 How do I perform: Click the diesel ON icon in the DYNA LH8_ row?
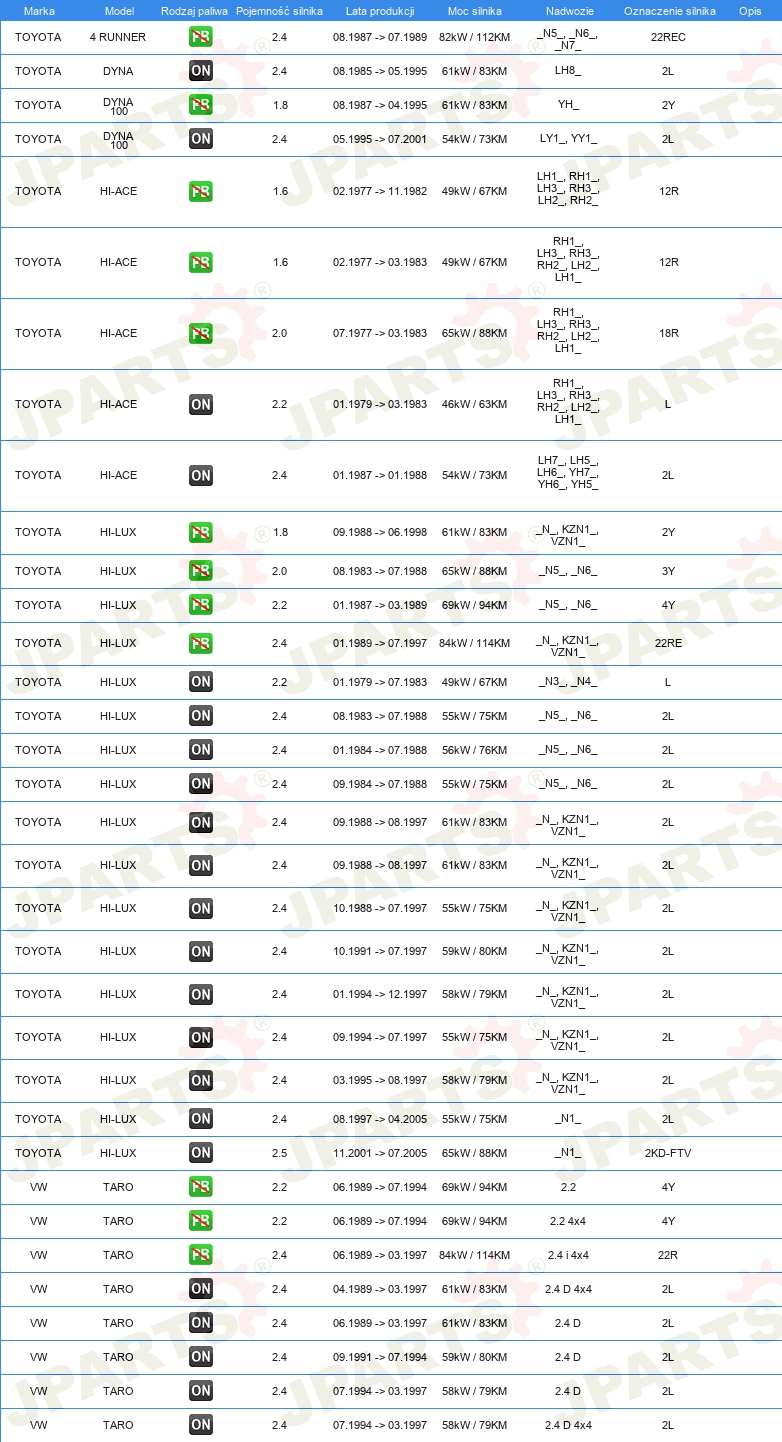pyautogui.click(x=201, y=71)
